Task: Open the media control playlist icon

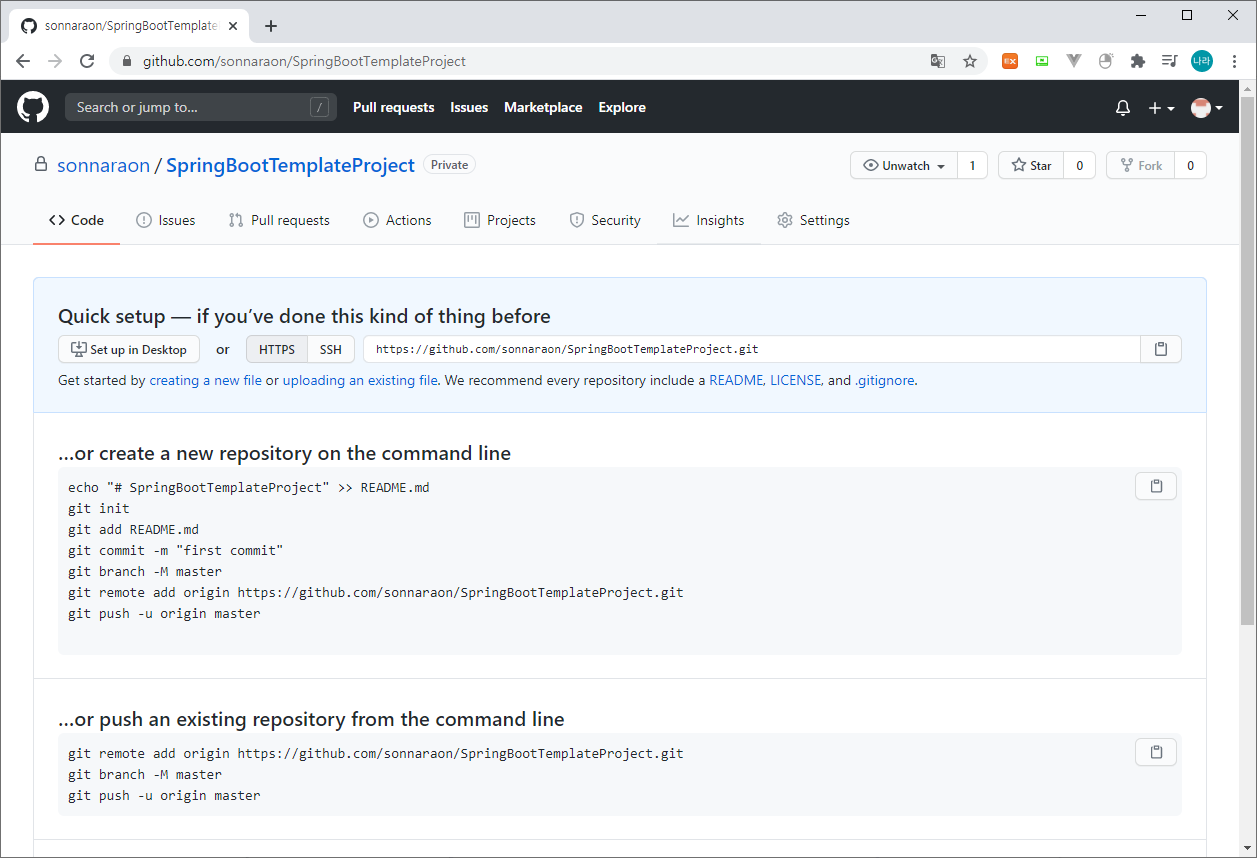Action: click(x=1169, y=61)
